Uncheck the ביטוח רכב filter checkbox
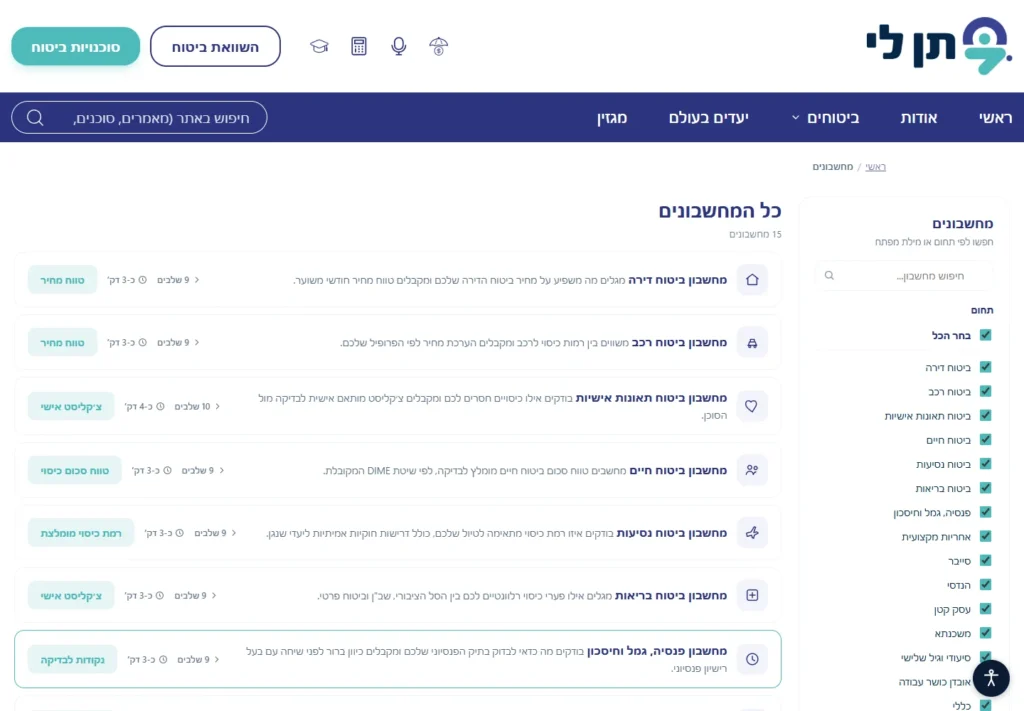 pyautogui.click(x=985, y=391)
